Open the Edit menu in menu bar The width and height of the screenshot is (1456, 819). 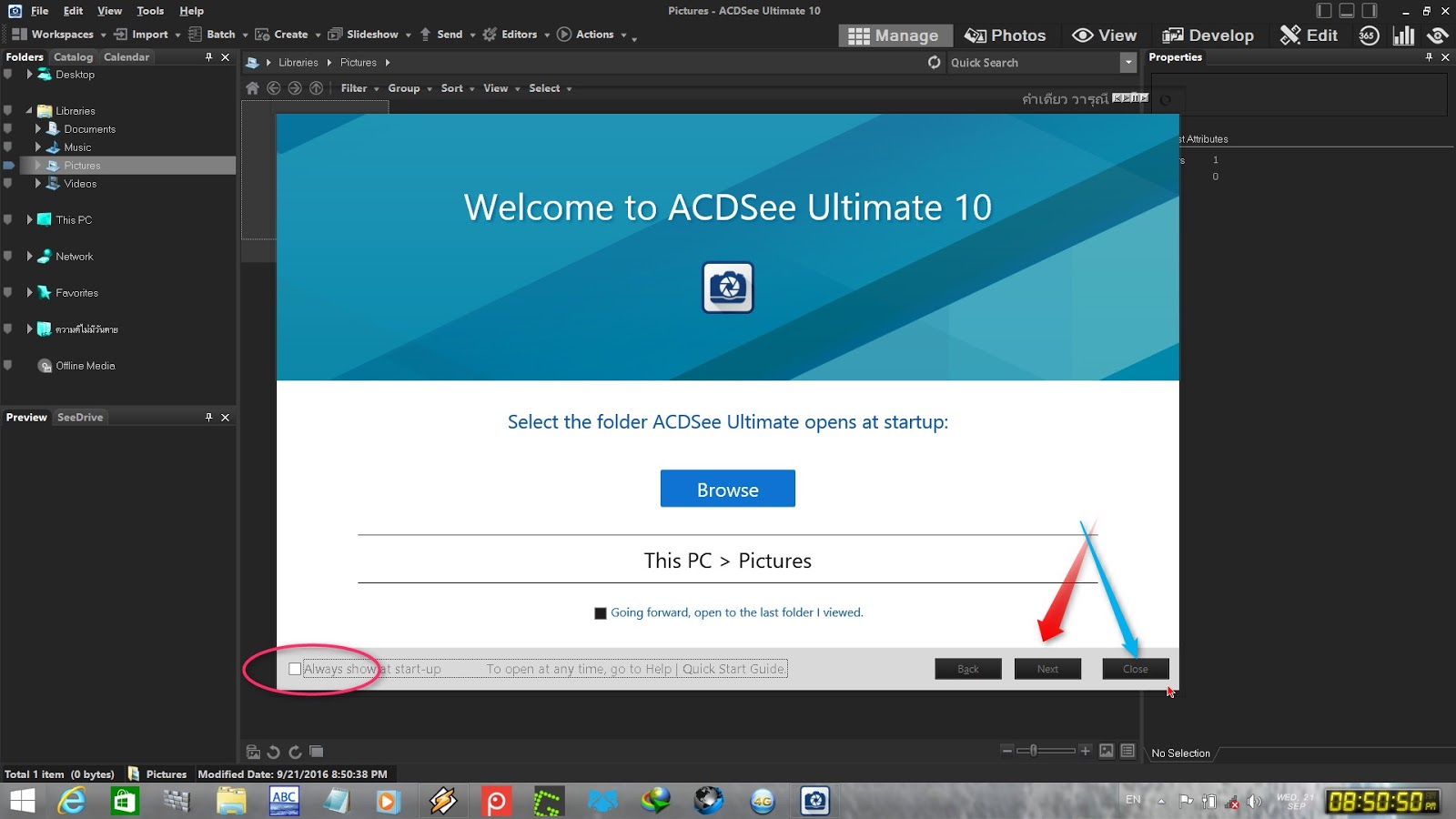click(74, 11)
